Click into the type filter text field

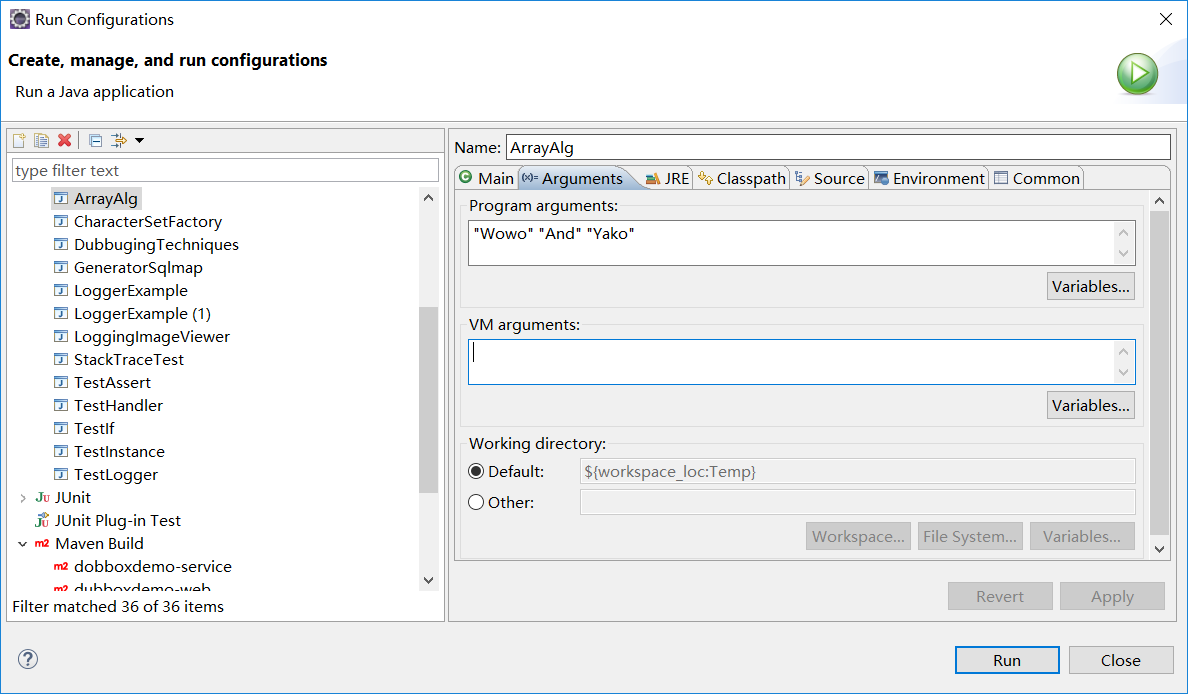click(x=225, y=171)
